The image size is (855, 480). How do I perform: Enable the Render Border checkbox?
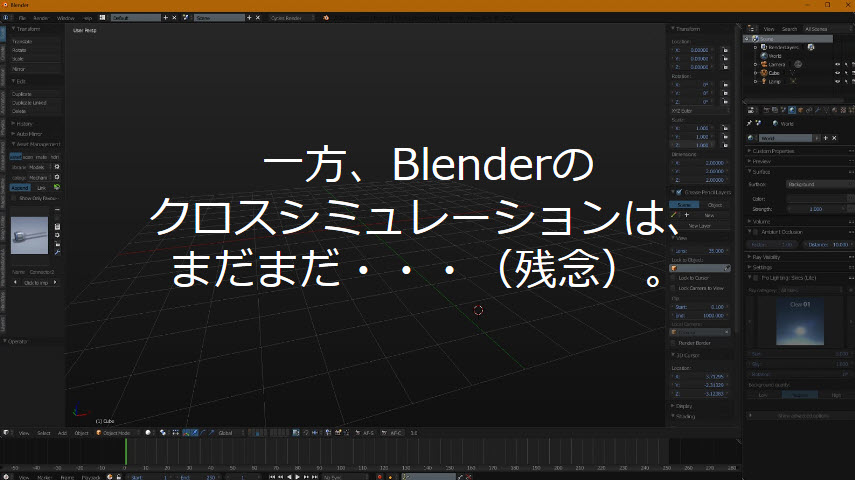(x=673, y=343)
